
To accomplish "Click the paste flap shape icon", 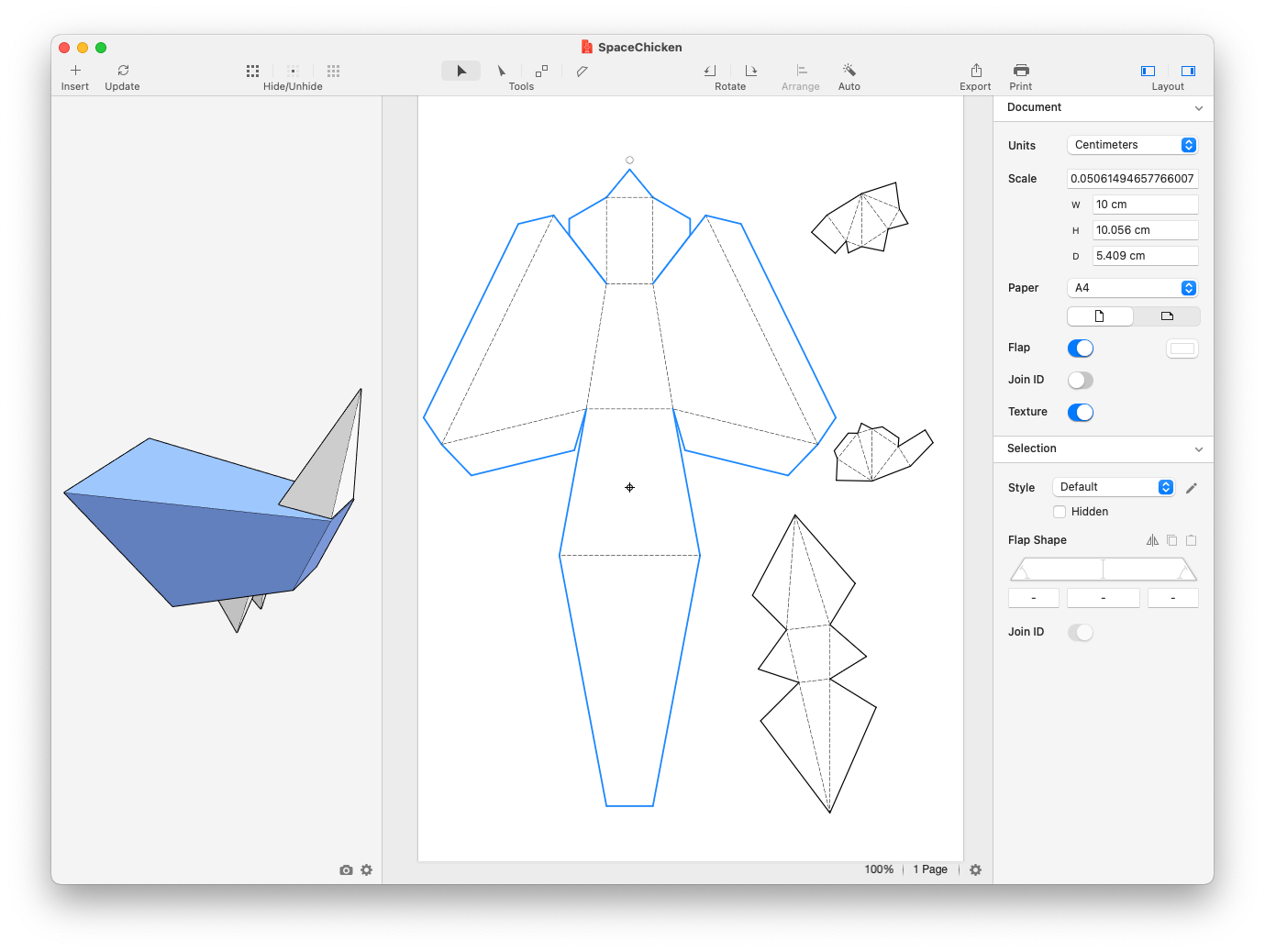I will pyautogui.click(x=1191, y=540).
